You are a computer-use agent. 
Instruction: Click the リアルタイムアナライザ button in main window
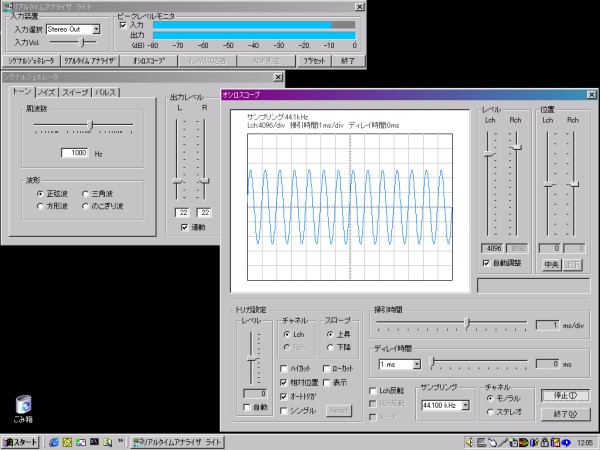tap(90, 61)
